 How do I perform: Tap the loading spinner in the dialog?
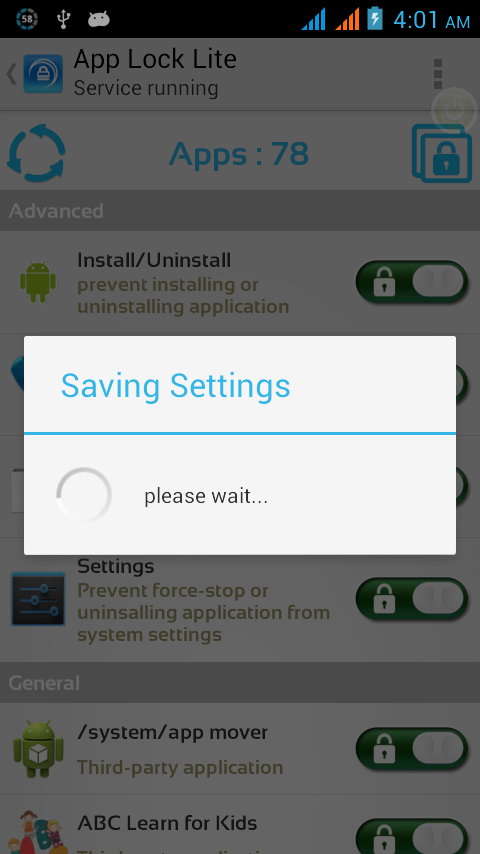(x=84, y=495)
